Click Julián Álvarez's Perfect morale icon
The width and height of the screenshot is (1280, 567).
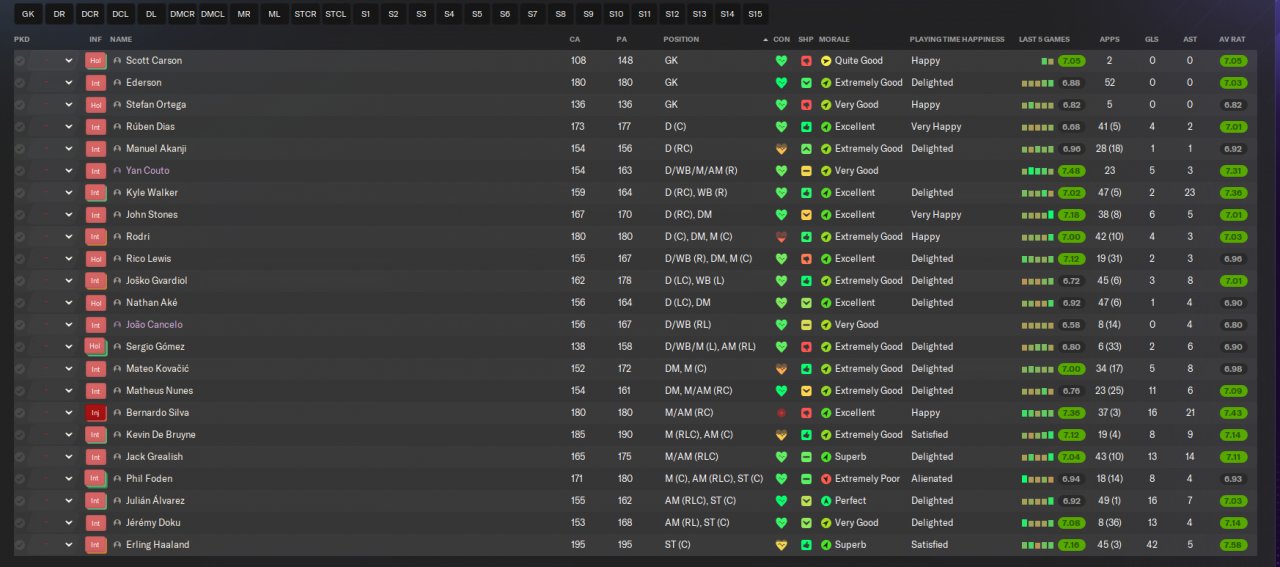826,501
